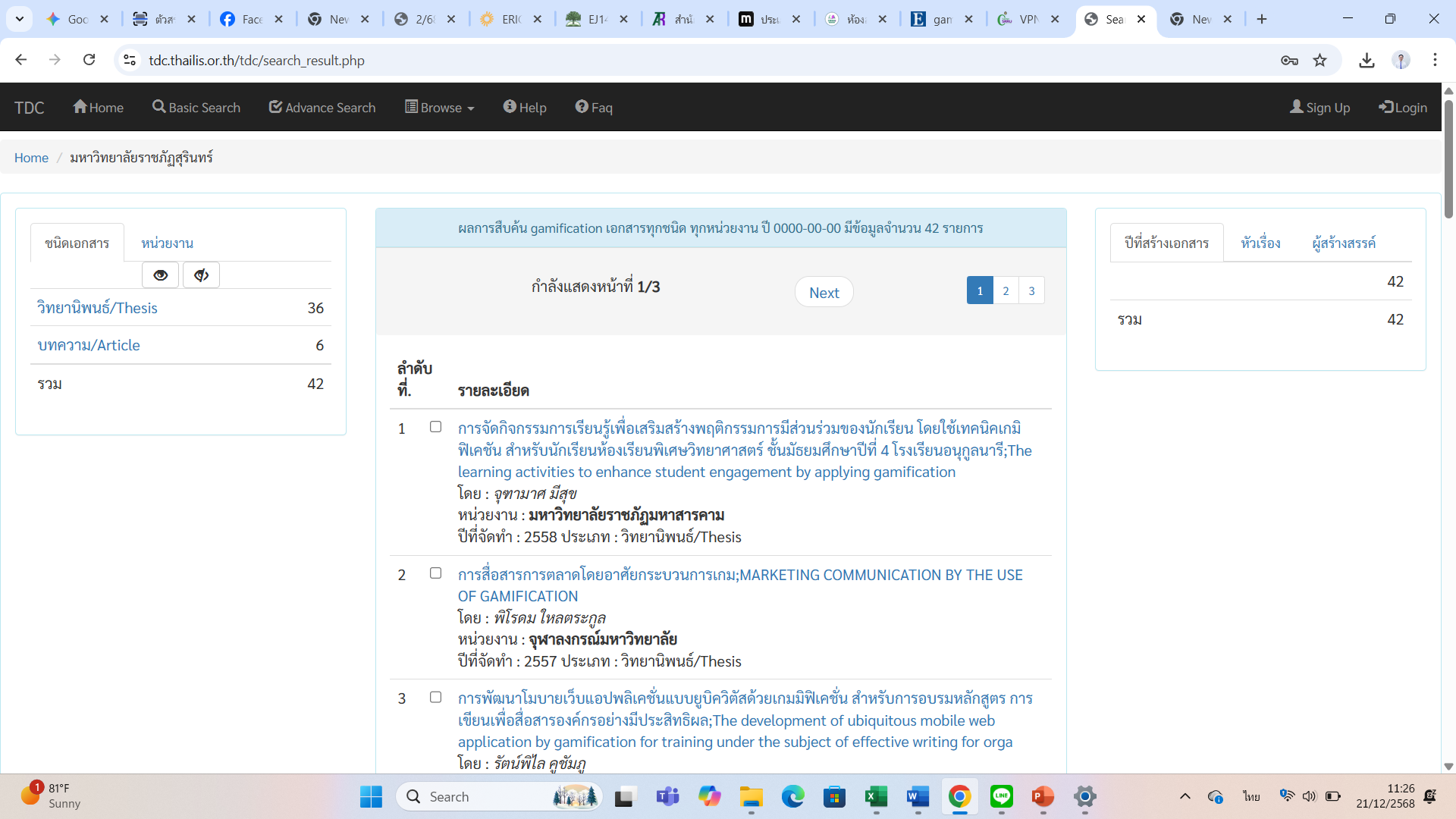This screenshot has height=819, width=1456.
Task: Open Advance Search page
Action: pos(322,108)
